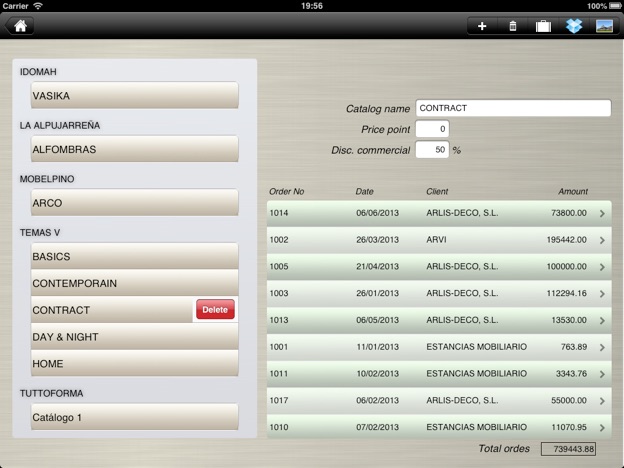
Task: Expand order 1014 with its chevron
Action: (602, 214)
